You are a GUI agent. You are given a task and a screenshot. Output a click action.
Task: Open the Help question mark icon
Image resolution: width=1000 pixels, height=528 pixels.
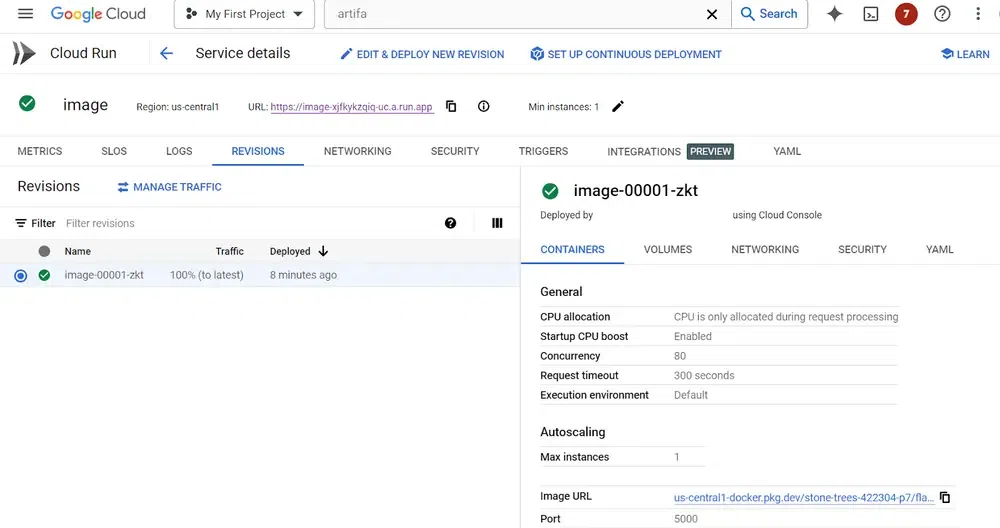pos(942,14)
